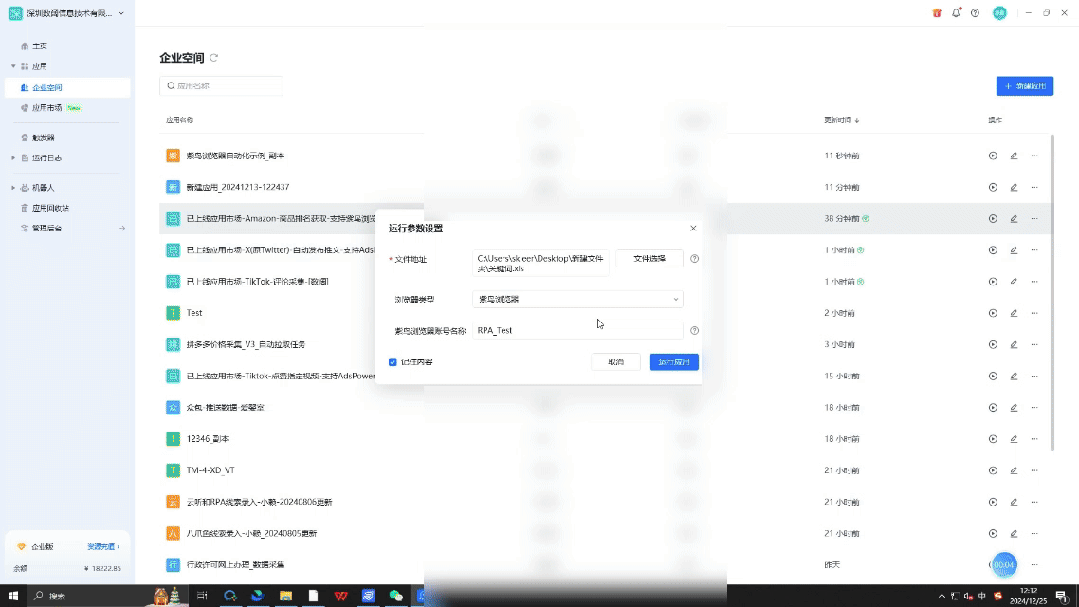
Task: Open the edit pencil on the top app row
Action: (x=1014, y=156)
